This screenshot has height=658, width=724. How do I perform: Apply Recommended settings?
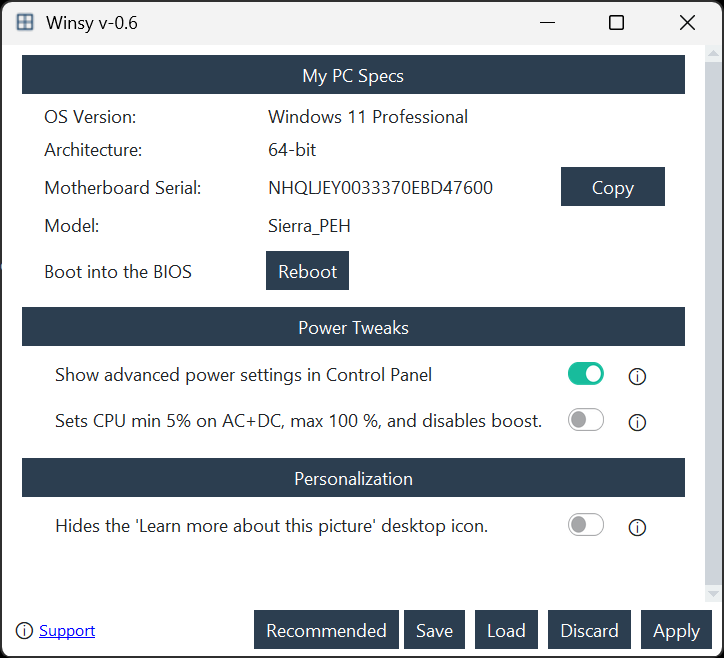(x=326, y=630)
